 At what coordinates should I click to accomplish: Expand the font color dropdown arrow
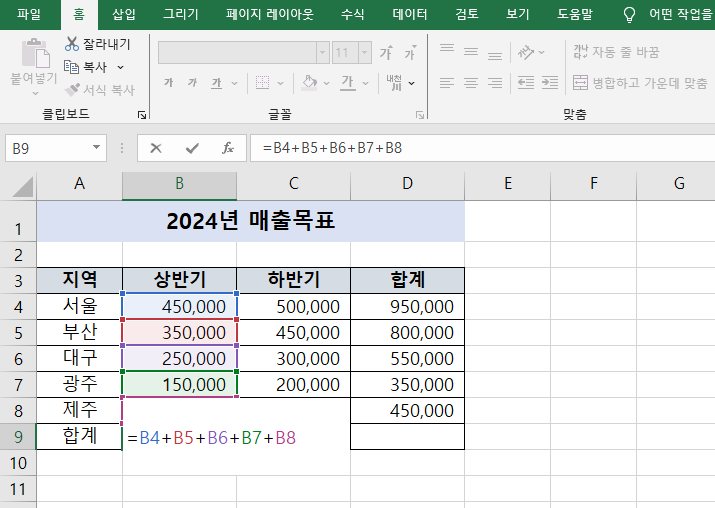click(365, 83)
